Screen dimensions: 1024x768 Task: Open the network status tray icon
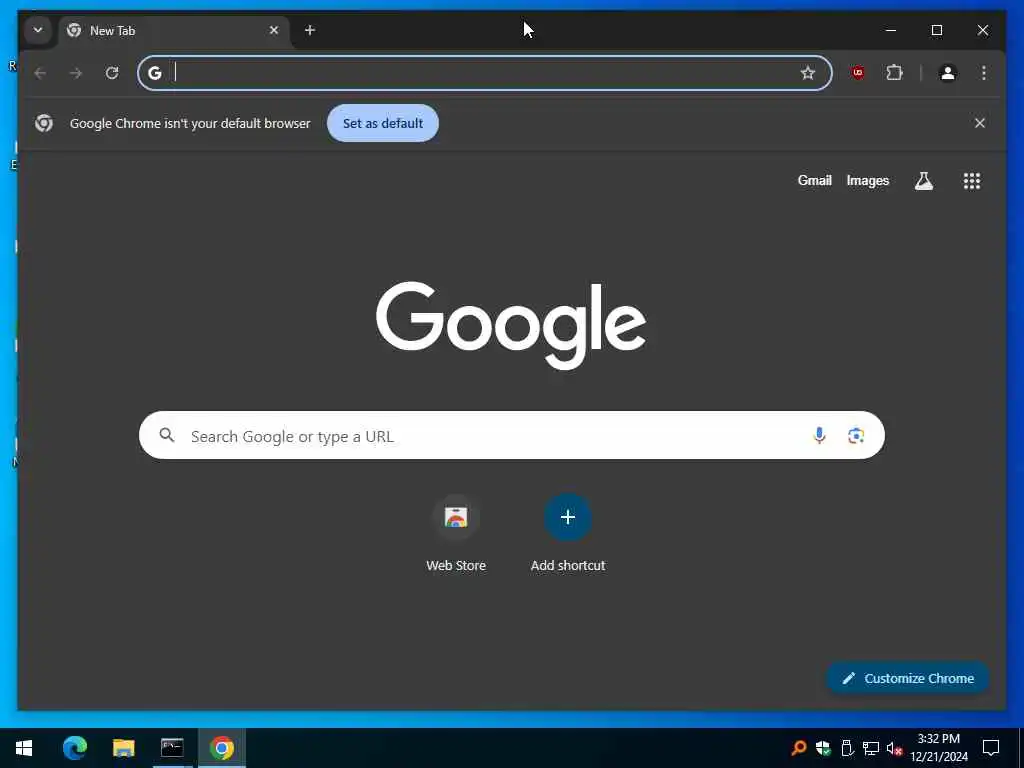pos(871,748)
